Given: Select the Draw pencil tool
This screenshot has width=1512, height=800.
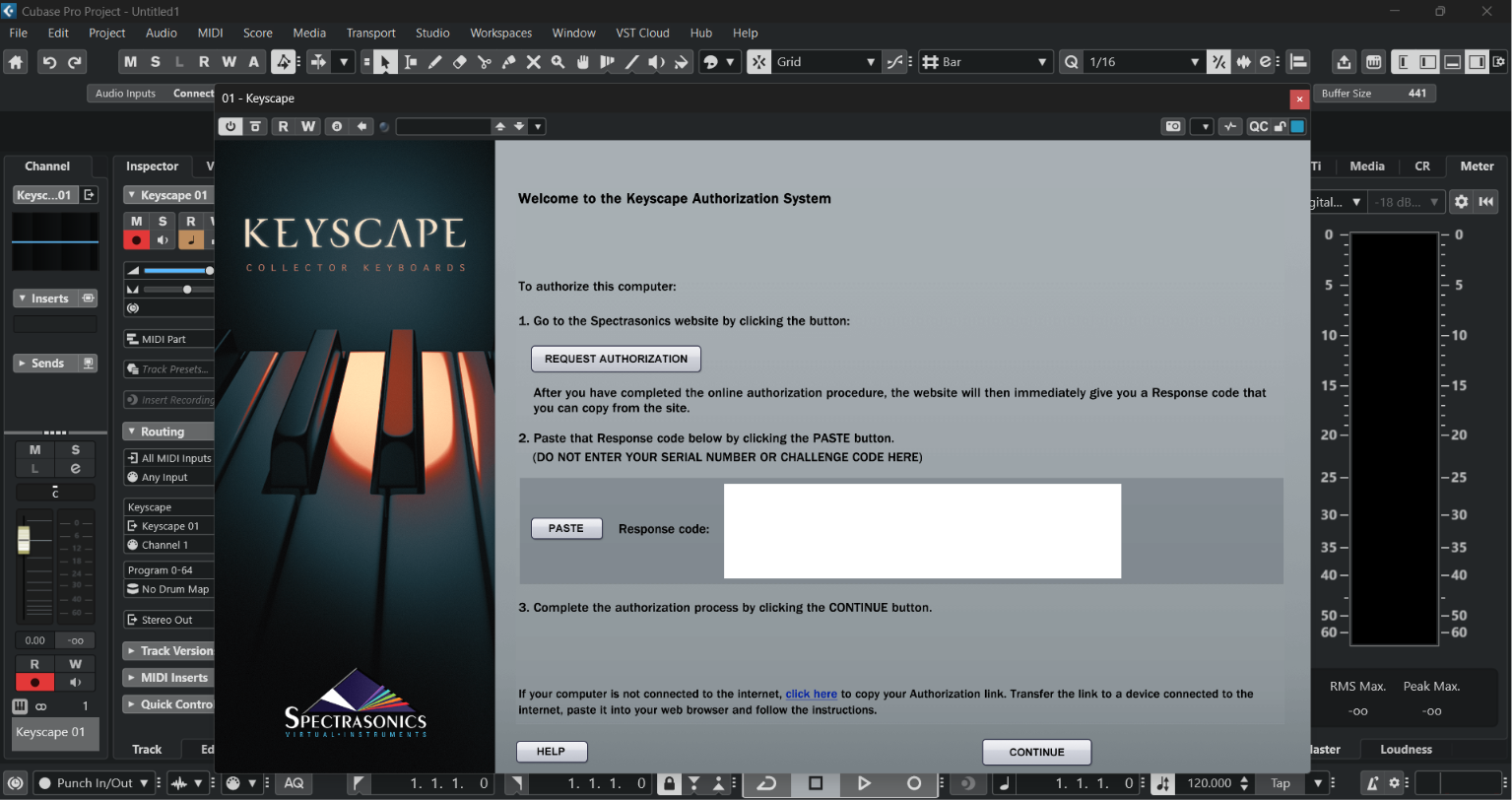Looking at the screenshot, I should click(x=434, y=62).
